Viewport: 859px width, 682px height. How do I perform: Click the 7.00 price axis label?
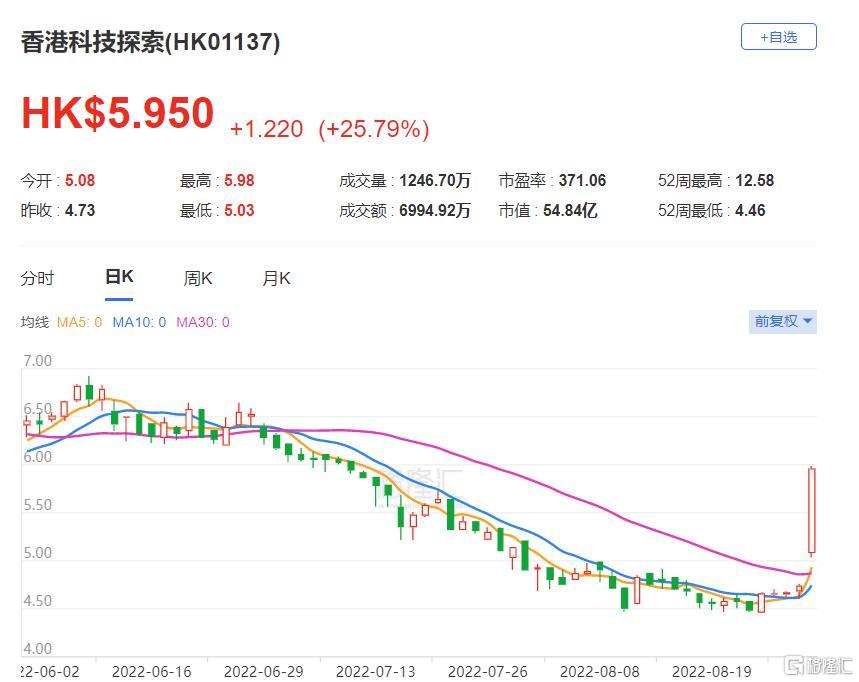click(38, 360)
